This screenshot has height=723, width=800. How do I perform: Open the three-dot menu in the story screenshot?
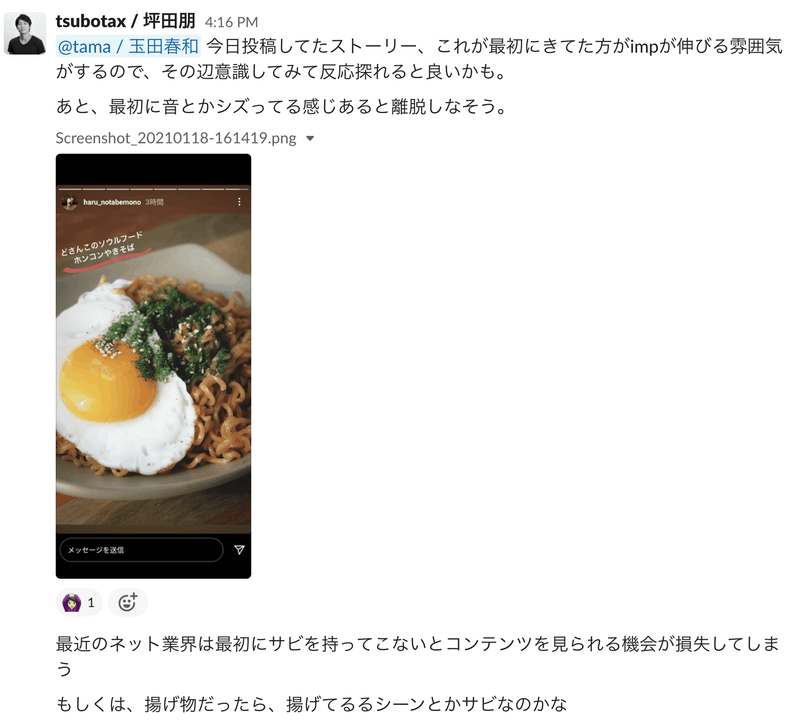click(x=239, y=202)
